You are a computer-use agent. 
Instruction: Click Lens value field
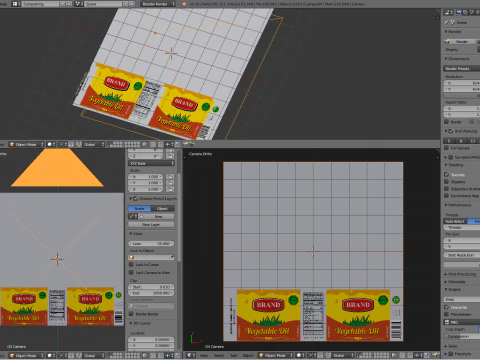(x=151, y=243)
